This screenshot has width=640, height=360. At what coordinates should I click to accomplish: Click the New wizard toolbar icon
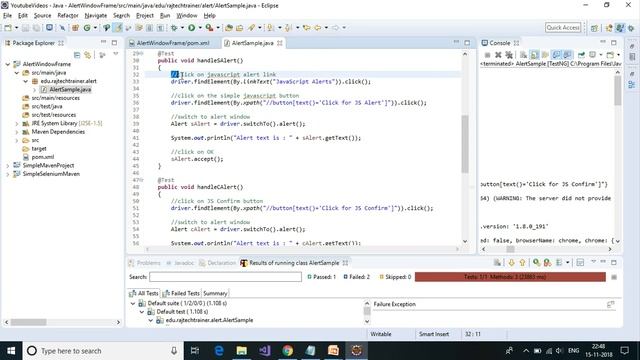pyautogui.click(x=8, y=28)
